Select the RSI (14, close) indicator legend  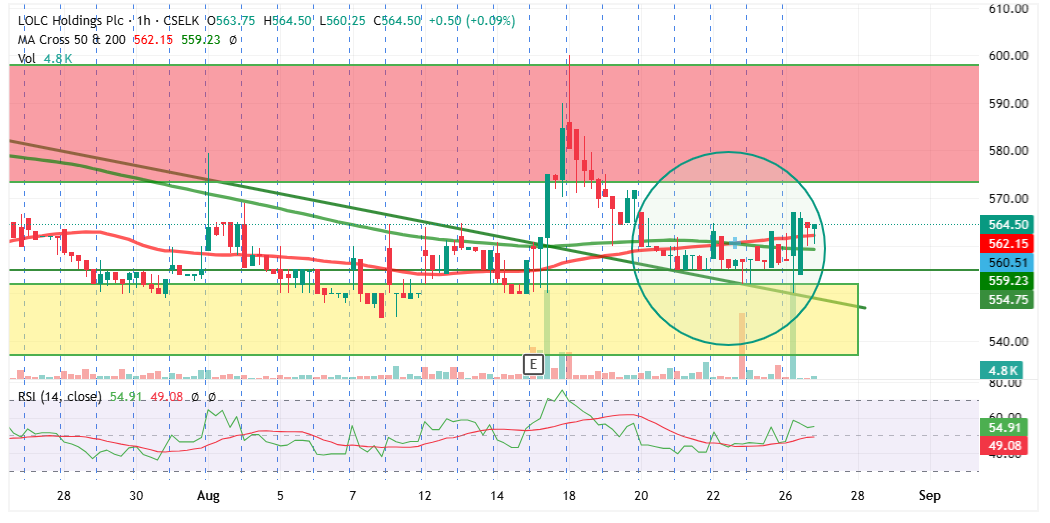(x=60, y=397)
